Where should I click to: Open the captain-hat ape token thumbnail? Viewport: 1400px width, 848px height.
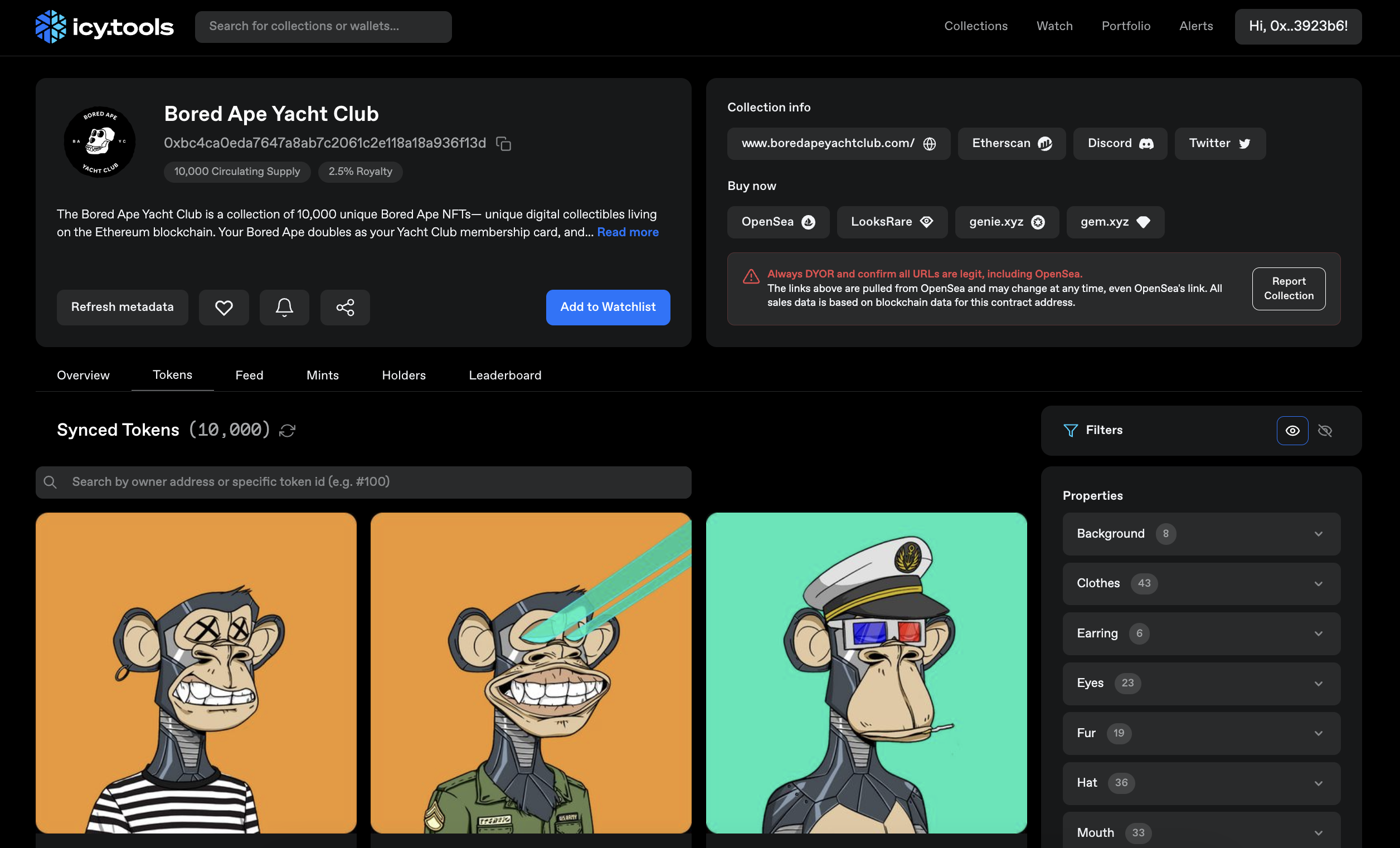866,673
